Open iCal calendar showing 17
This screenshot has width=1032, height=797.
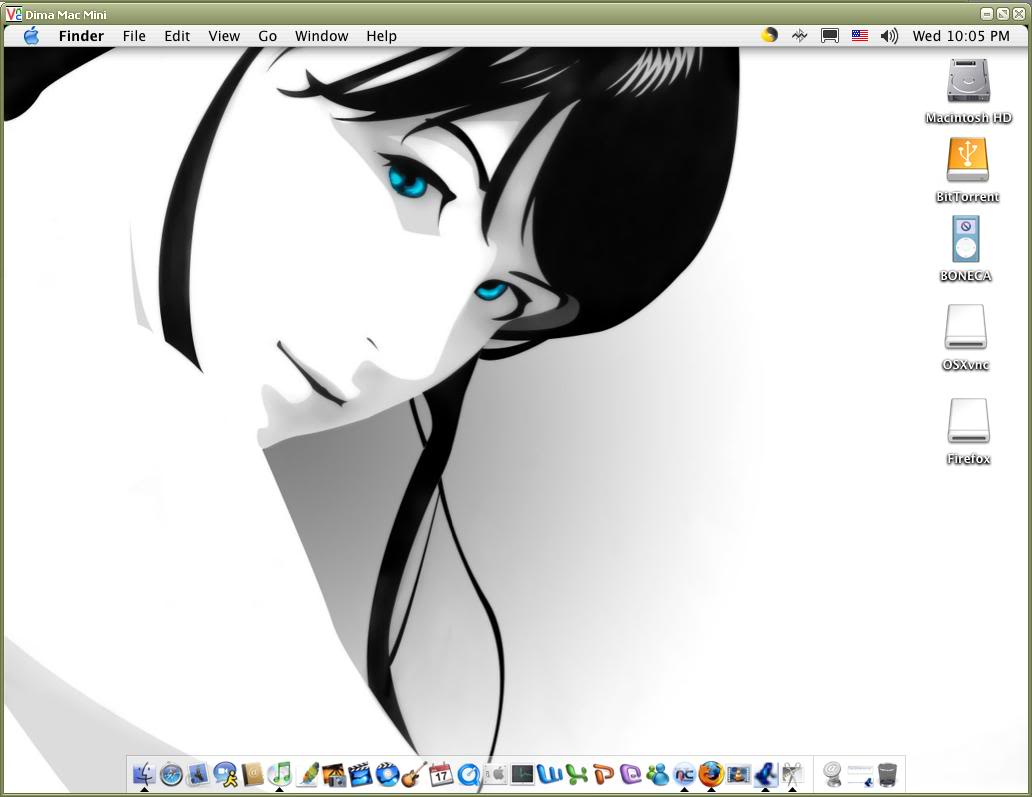(x=441, y=774)
